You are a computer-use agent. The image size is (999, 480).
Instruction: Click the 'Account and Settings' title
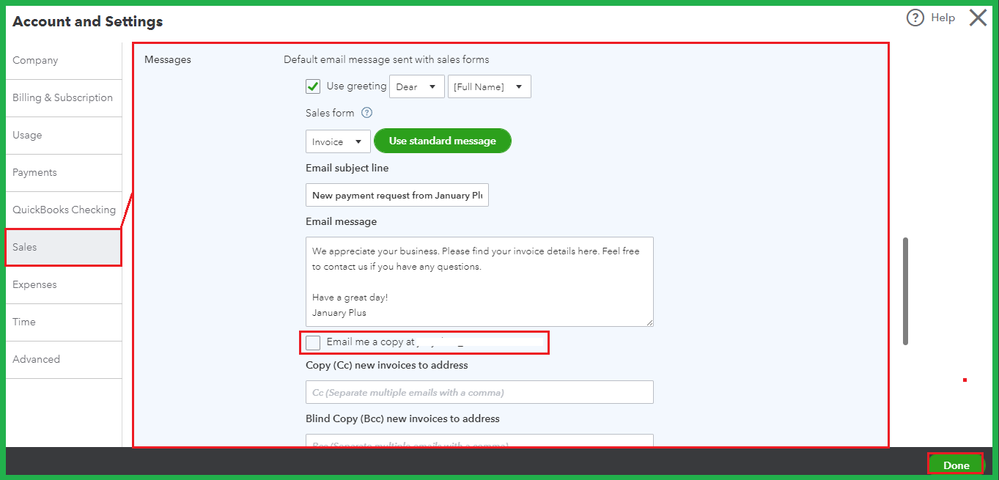click(87, 22)
